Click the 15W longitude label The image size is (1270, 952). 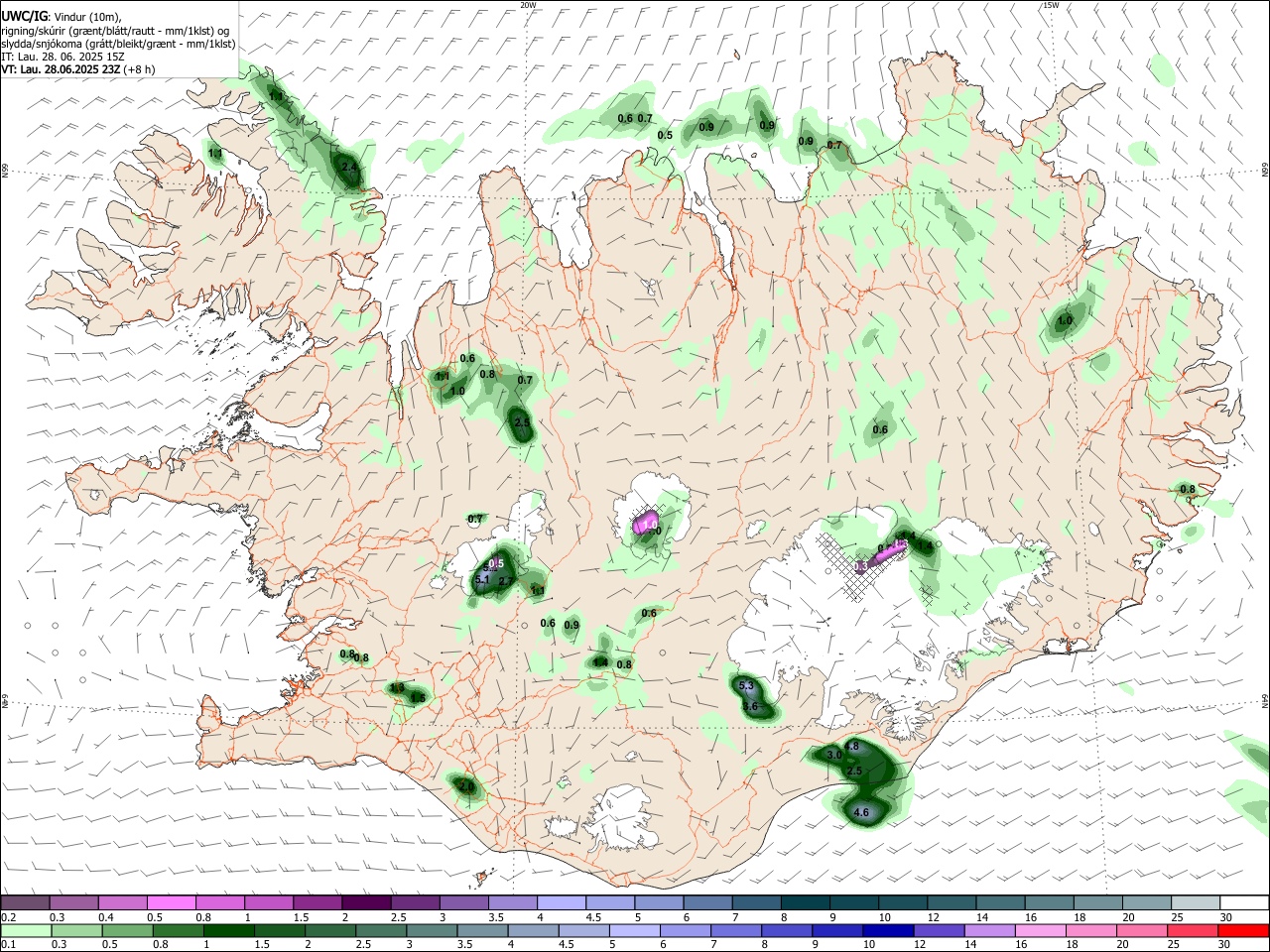click(1051, 5)
